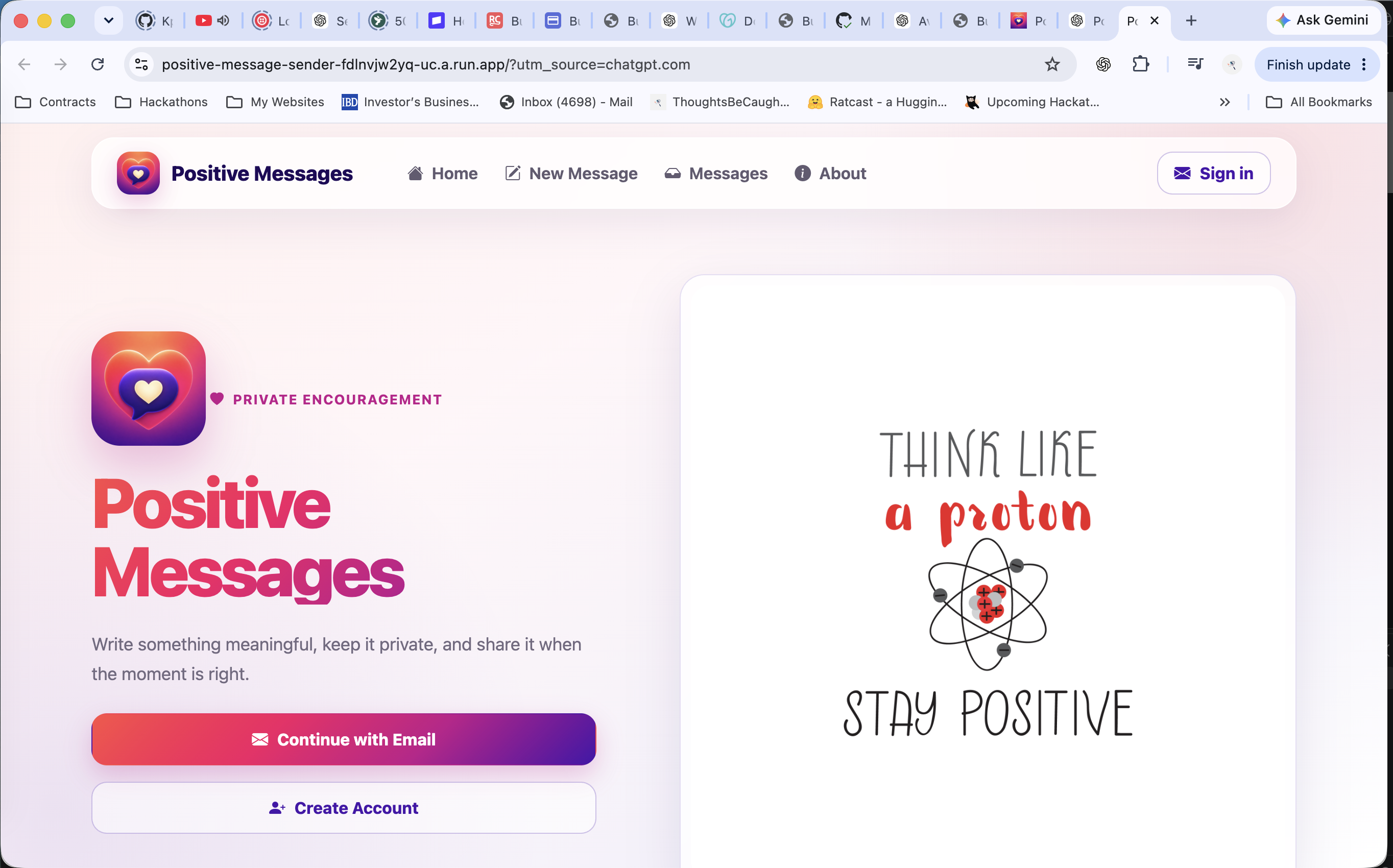Click the About info circle icon

point(802,173)
